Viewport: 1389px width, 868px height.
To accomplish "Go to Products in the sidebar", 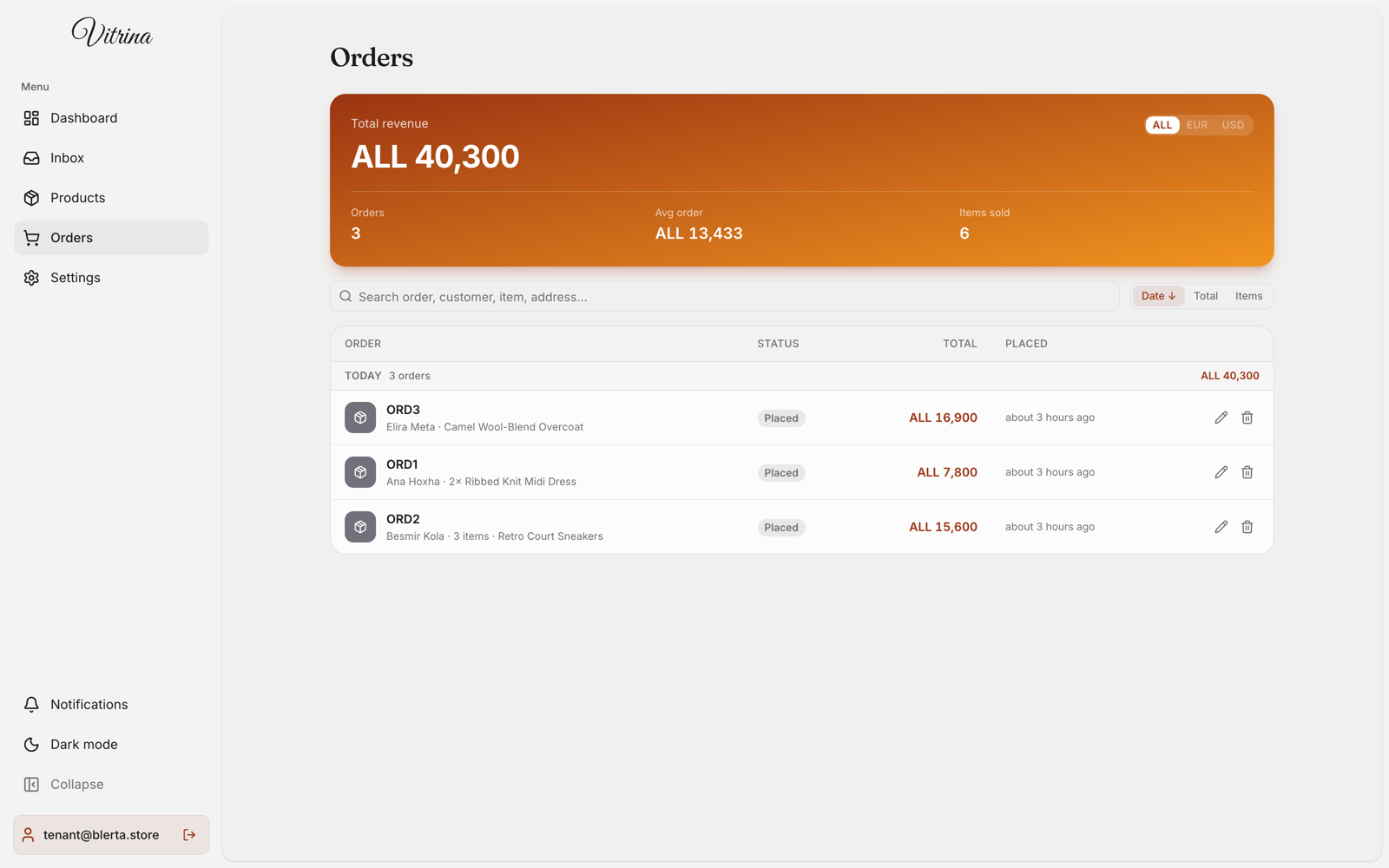I will 111,198.
